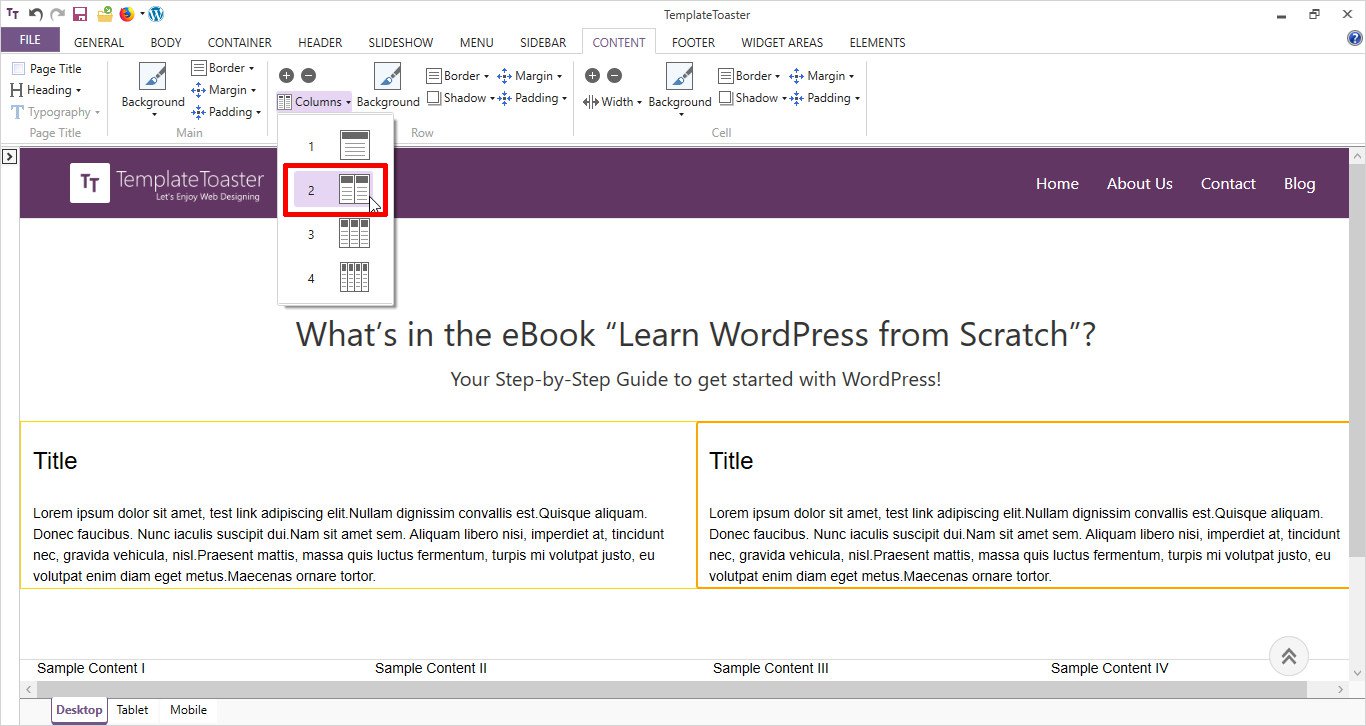This screenshot has width=1366, height=726.
Task: Click the undo arrow icon
Action: 36,14
